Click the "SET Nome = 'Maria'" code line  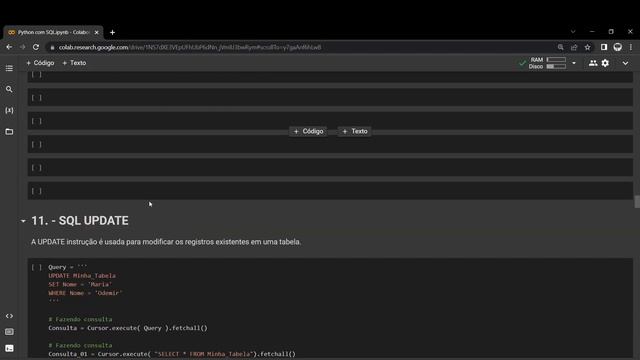pyautogui.click(x=80, y=284)
